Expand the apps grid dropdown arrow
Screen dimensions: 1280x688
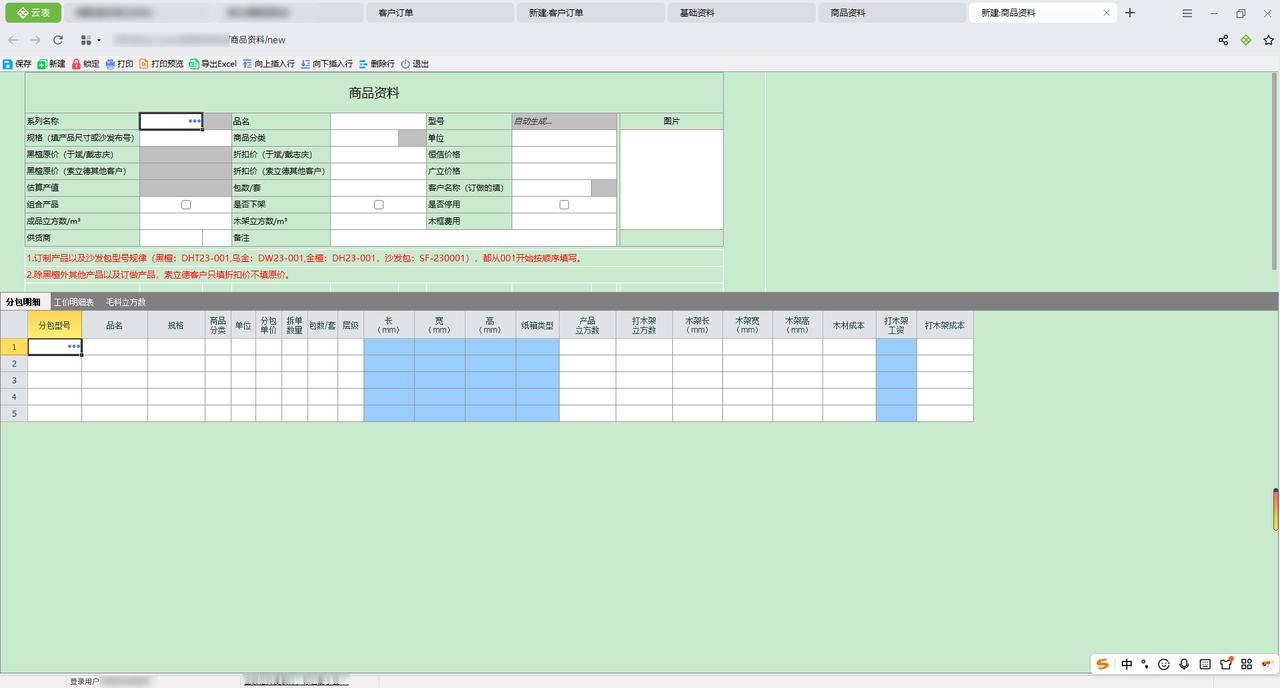coord(99,41)
